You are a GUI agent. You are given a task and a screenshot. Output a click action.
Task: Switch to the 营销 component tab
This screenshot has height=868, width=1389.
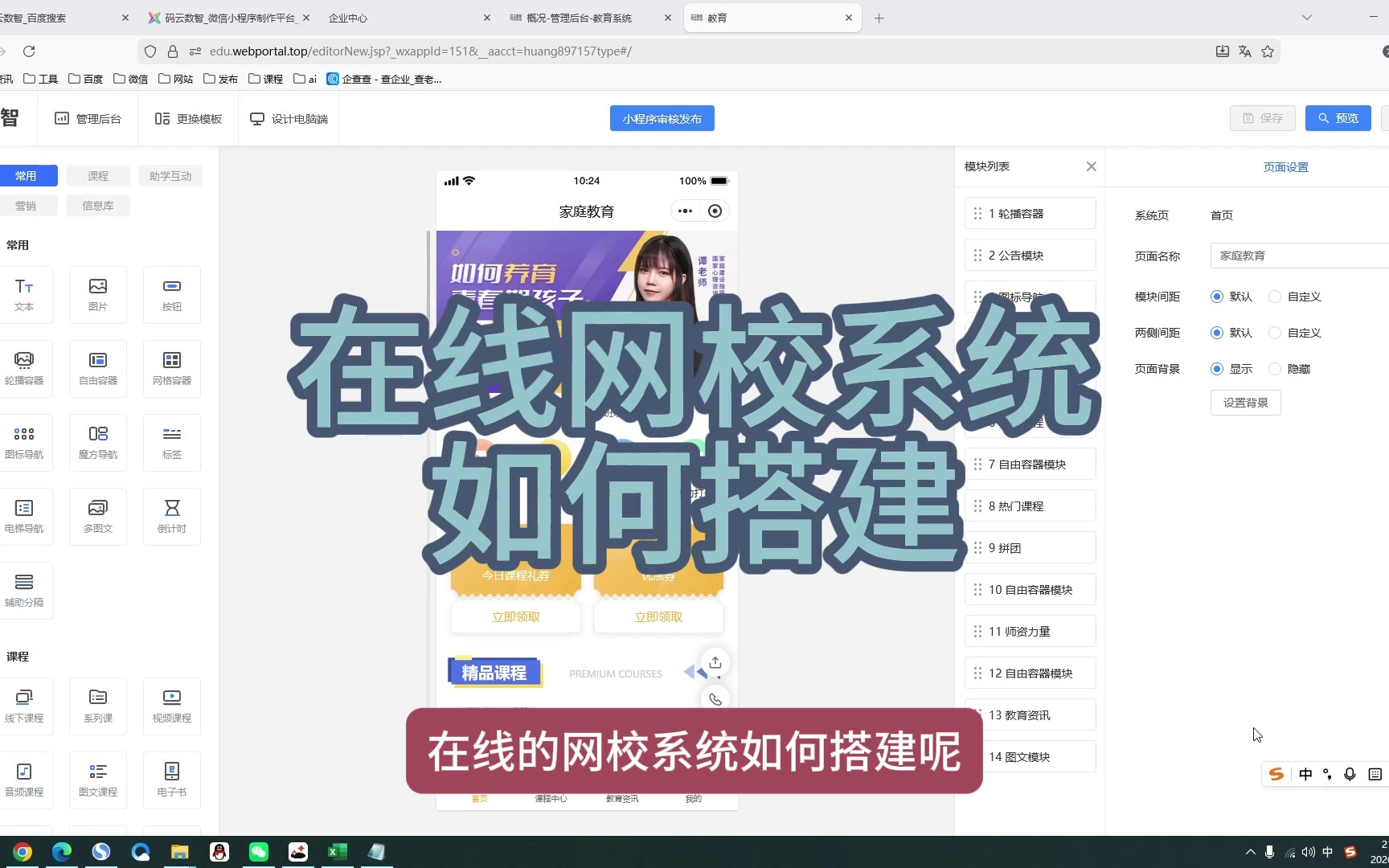[x=26, y=206]
